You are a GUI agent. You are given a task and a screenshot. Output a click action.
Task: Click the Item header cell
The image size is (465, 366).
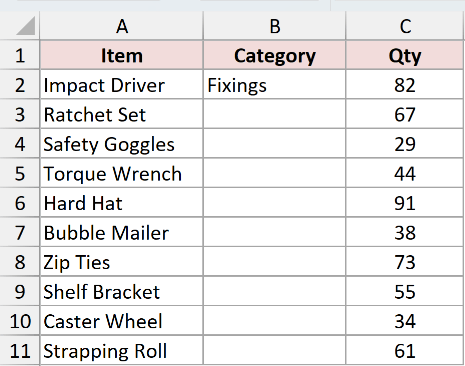121,55
